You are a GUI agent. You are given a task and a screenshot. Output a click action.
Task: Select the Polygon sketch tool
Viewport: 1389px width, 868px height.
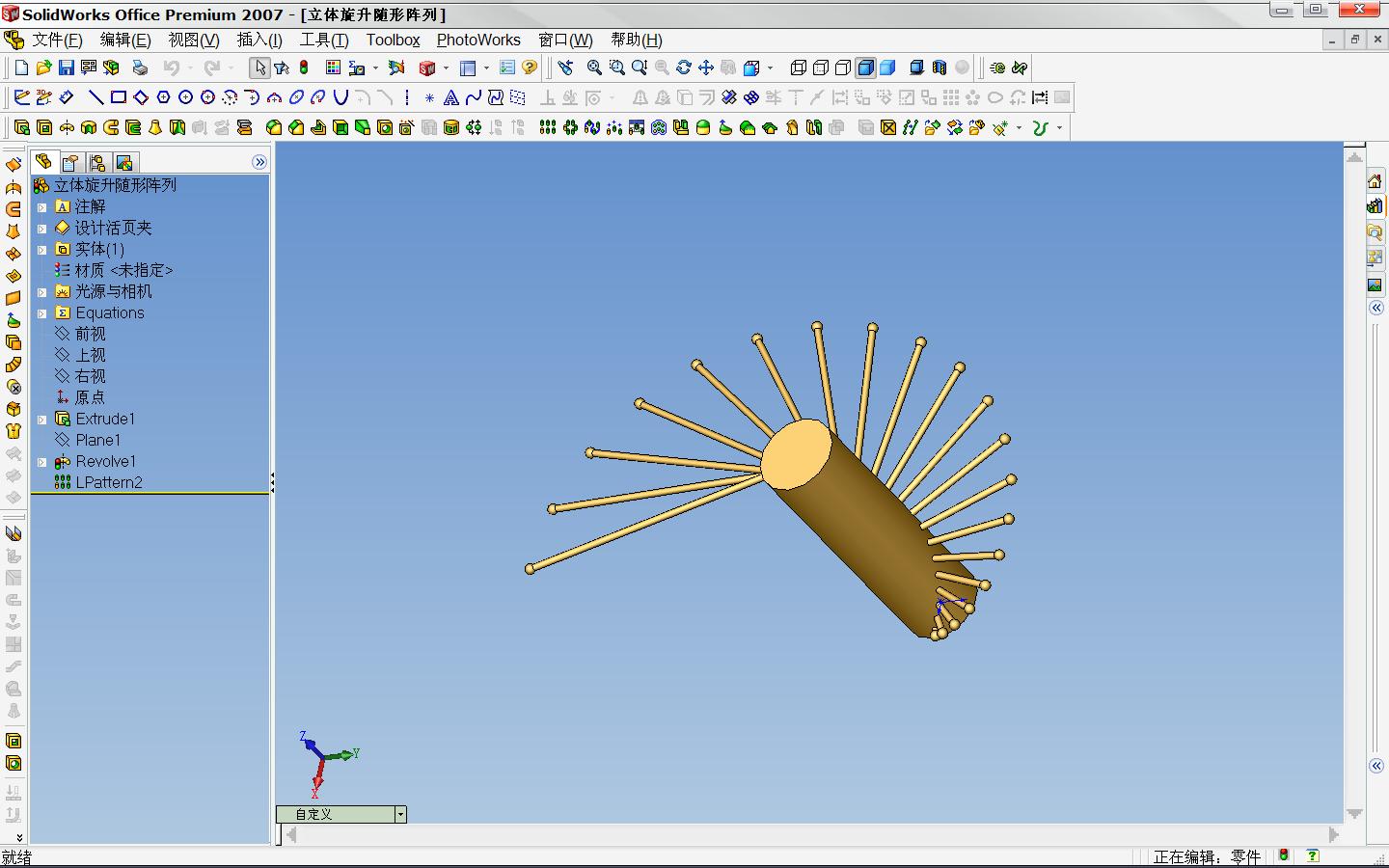164,97
